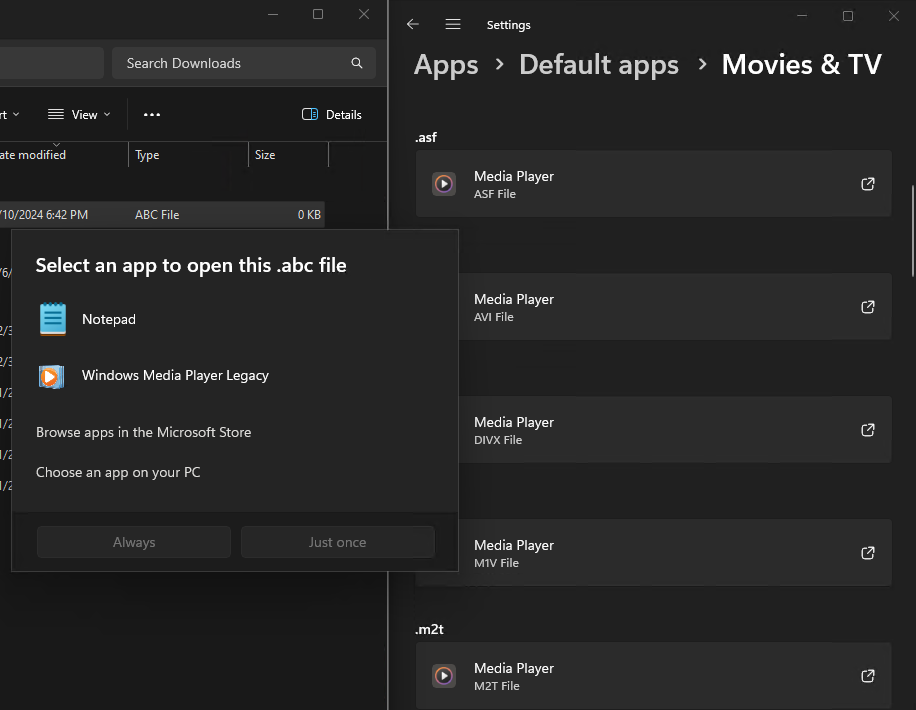The height and width of the screenshot is (710, 916).
Task: Click the Always button
Action: [134, 542]
